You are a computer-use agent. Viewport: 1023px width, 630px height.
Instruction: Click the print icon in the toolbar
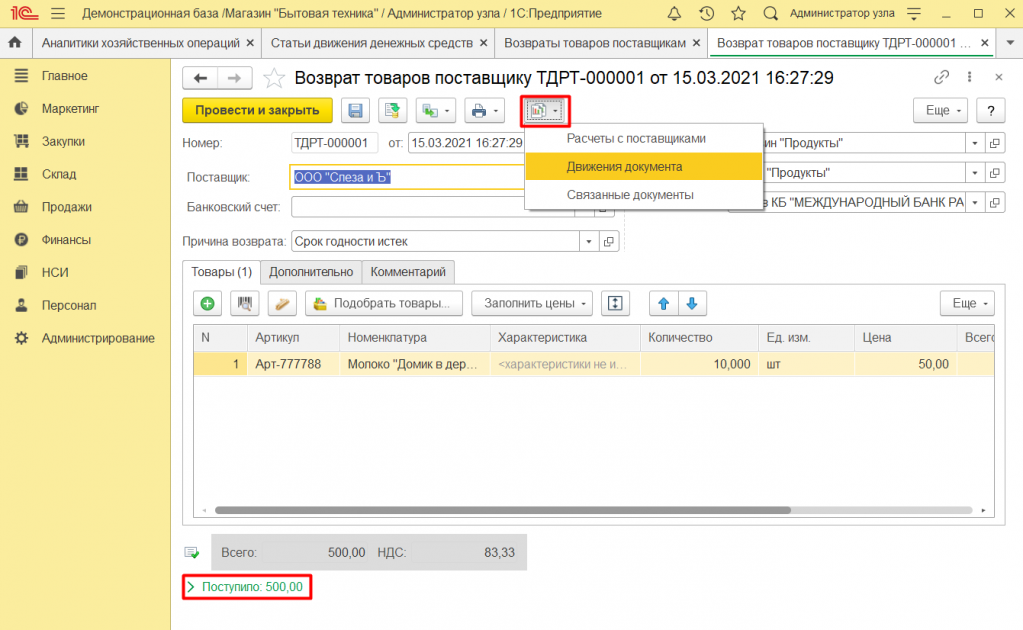tap(480, 110)
